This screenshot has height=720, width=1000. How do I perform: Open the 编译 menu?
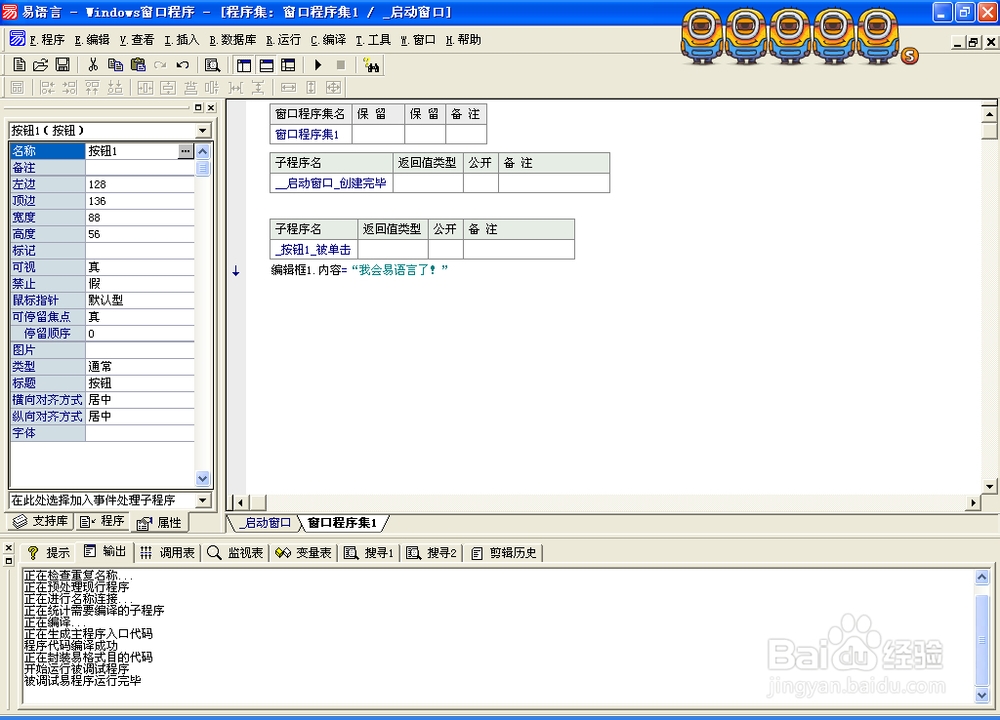[328, 40]
